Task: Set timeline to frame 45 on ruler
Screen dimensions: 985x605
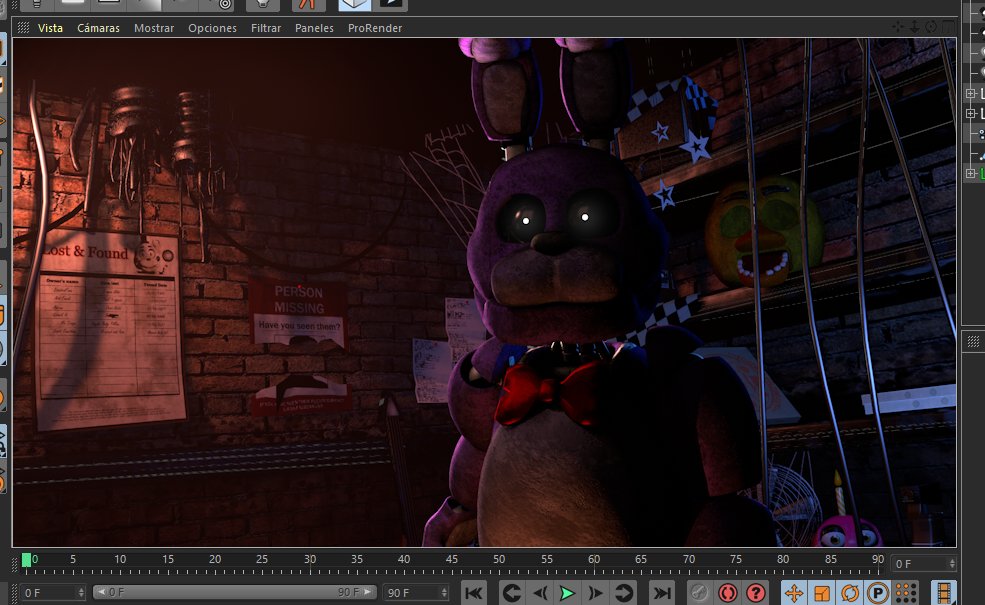Action: tap(452, 559)
